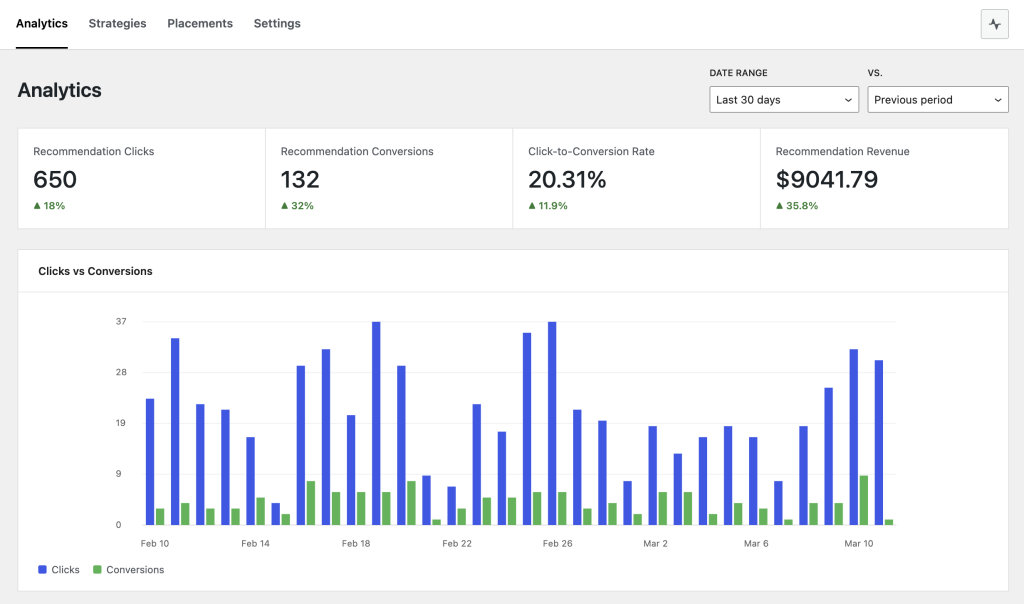Click the blue Clicks bar above Feb 18
The width and height of the screenshot is (1024, 604).
click(x=351, y=469)
